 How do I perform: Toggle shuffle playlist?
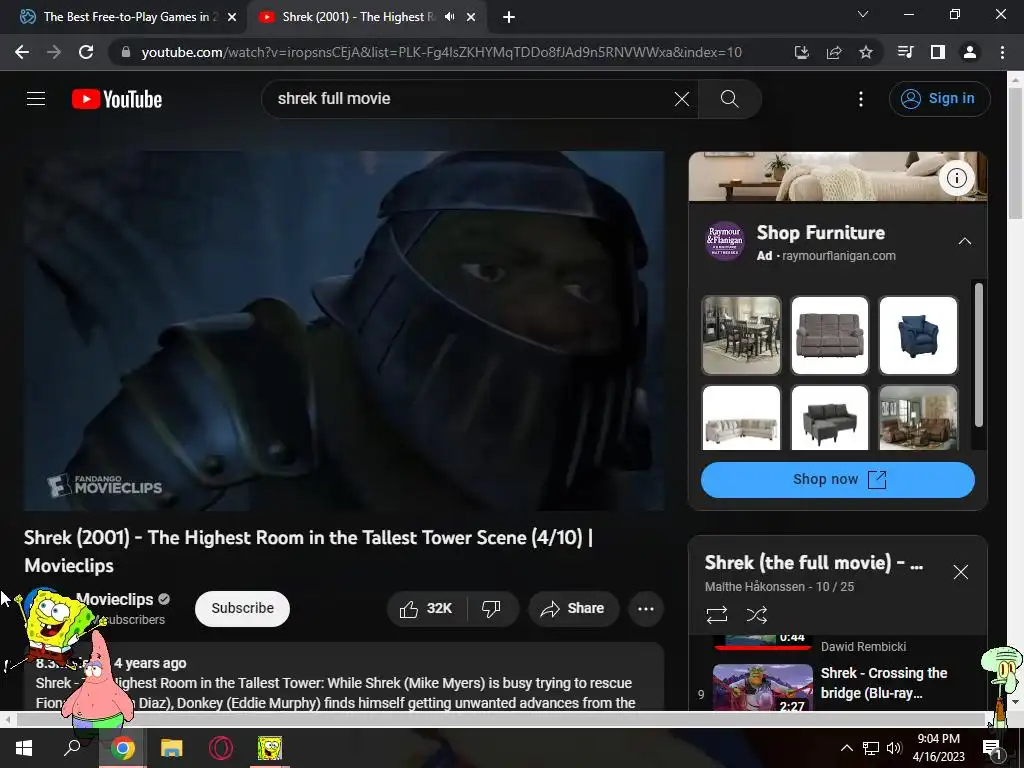[x=757, y=615]
